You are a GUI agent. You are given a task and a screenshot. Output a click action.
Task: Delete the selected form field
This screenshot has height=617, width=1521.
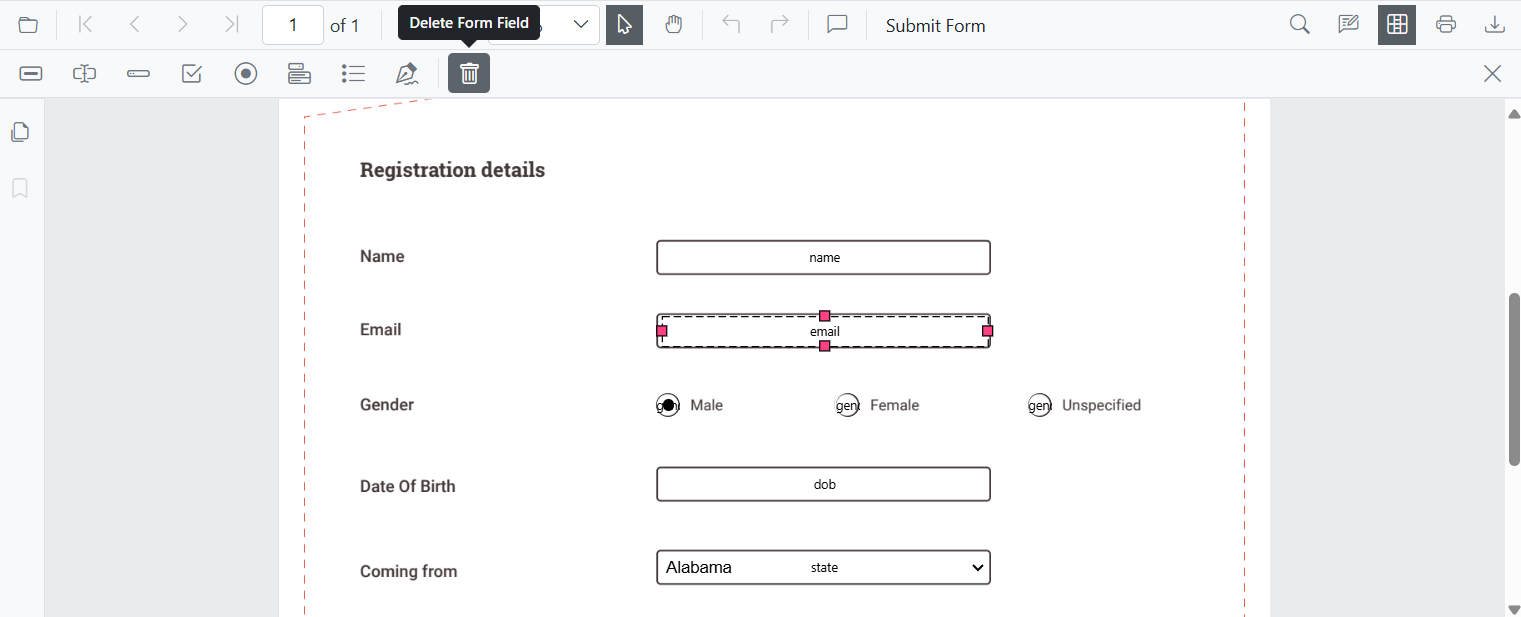[469, 73]
